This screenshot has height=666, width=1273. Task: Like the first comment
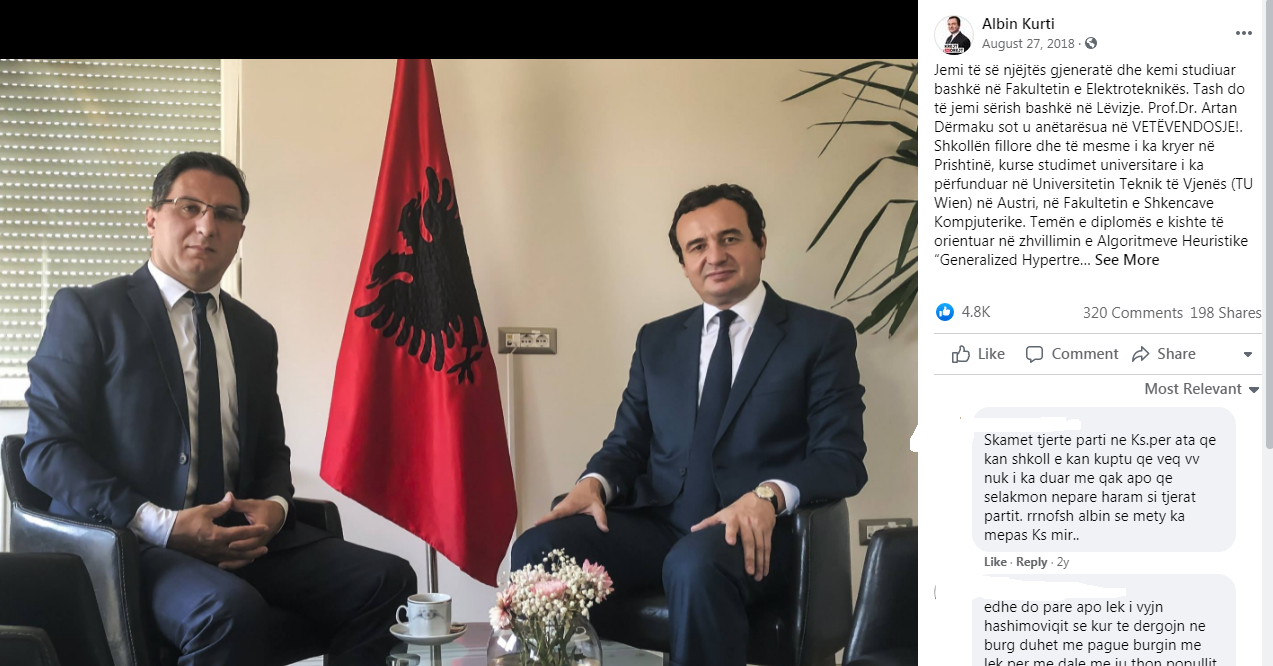click(995, 562)
